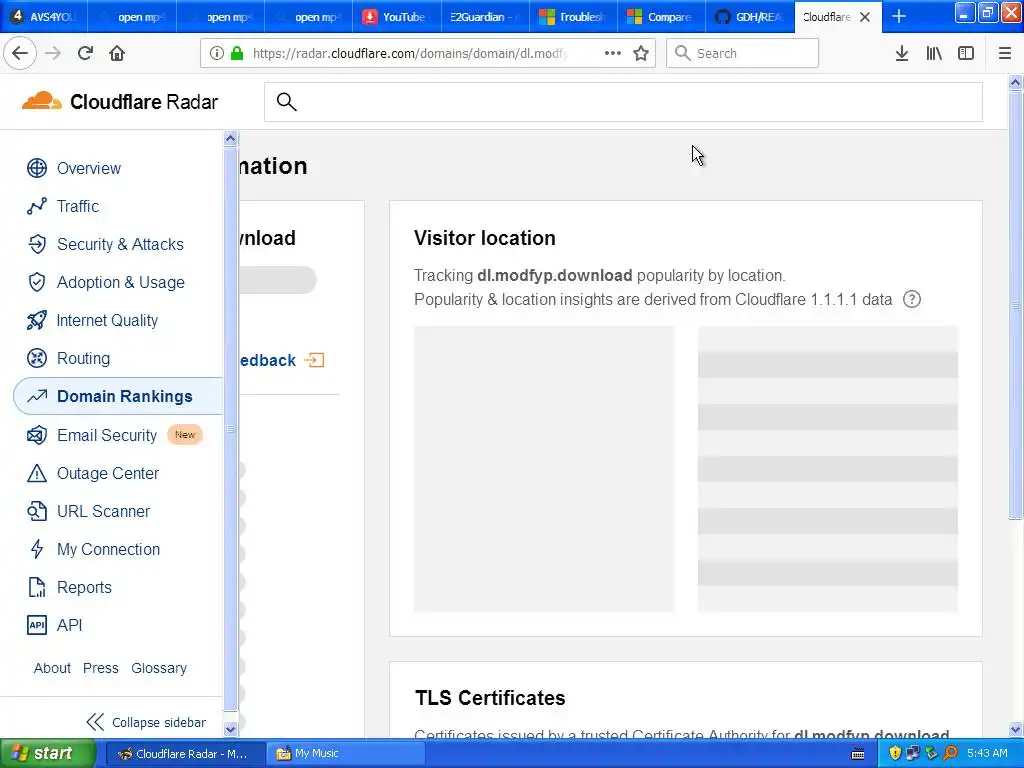Open the Glossary link
Image resolution: width=1024 pixels, height=768 pixels.
click(159, 668)
